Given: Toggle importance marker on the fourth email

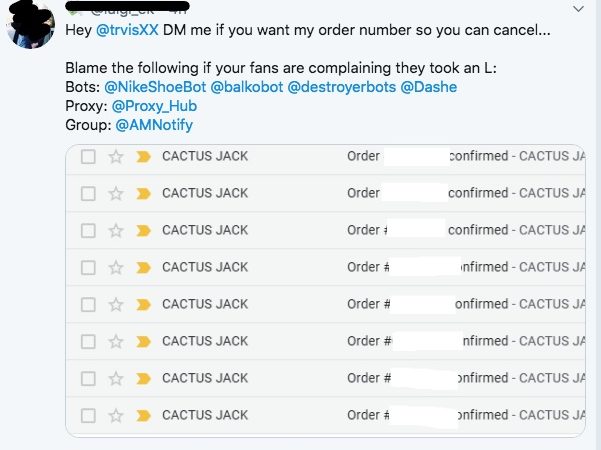Looking at the screenshot, I should [x=142, y=267].
